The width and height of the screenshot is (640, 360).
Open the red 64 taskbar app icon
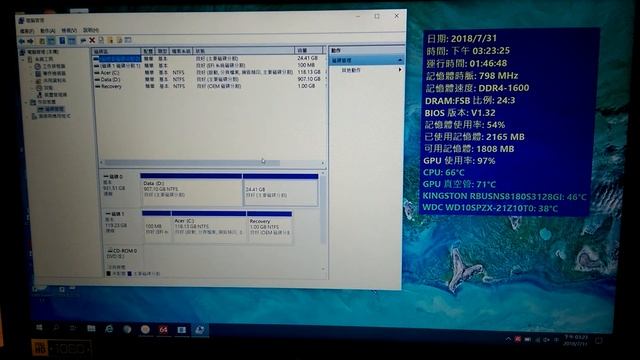[x=163, y=330]
